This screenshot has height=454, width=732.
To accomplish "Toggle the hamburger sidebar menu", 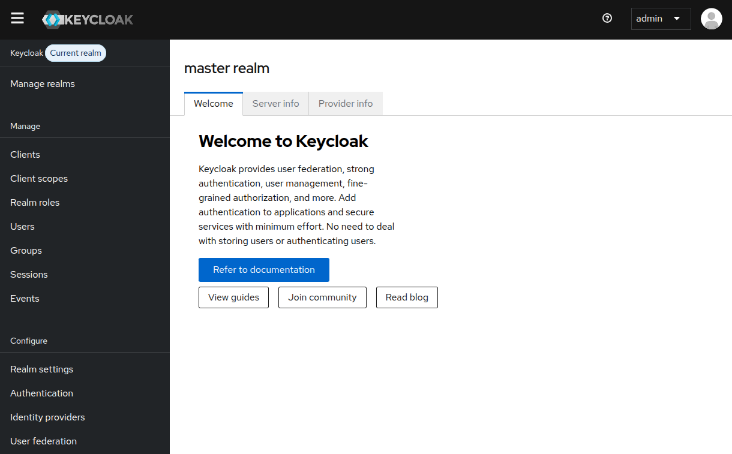I will click(17, 18).
